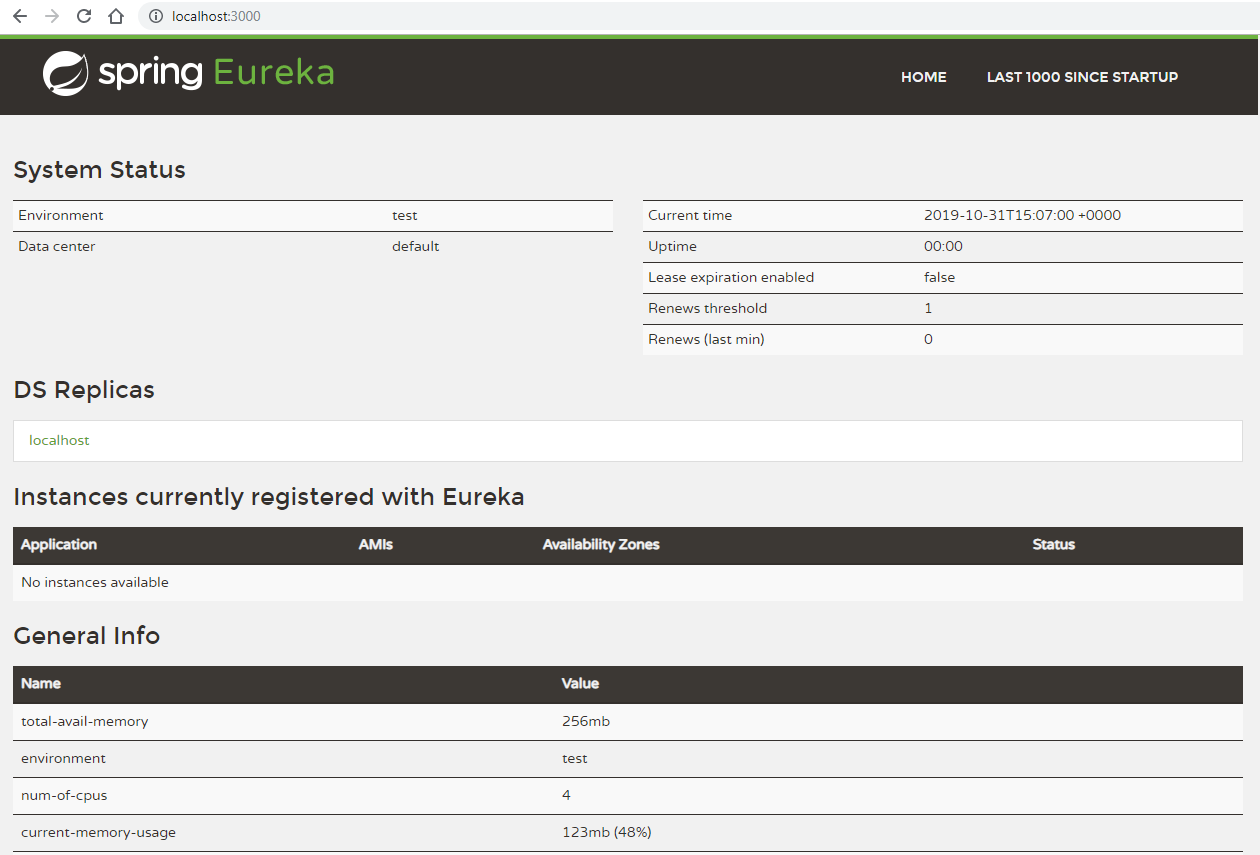Screen dimensions: 1260x855
Task: Click the page refresh icon
Action: (x=83, y=16)
